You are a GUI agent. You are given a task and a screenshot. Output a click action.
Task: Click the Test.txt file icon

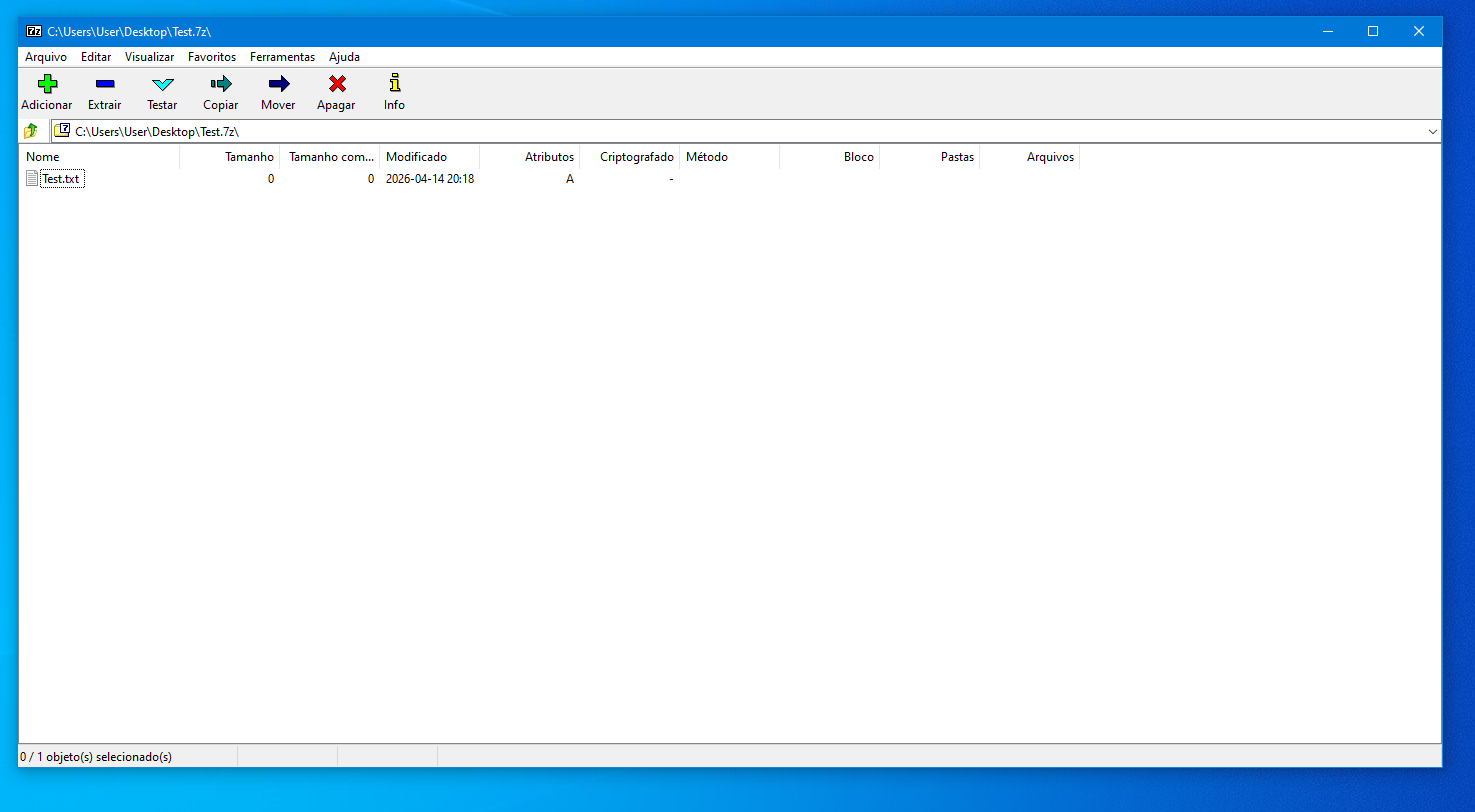[x=32, y=179]
